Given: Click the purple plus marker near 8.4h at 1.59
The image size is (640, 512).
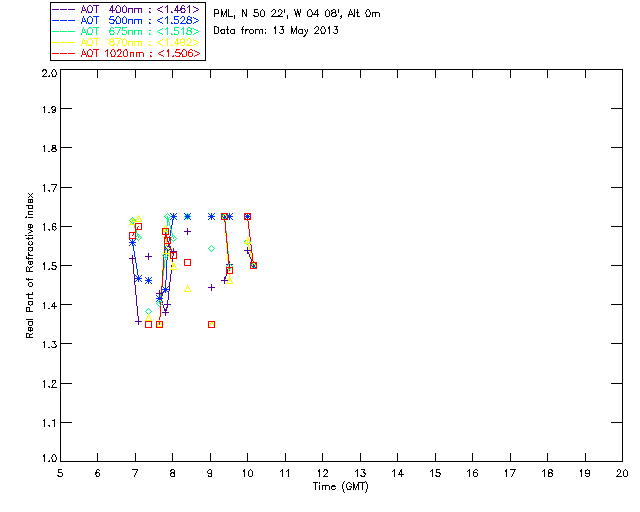Looking at the screenshot, I should coord(187,232).
